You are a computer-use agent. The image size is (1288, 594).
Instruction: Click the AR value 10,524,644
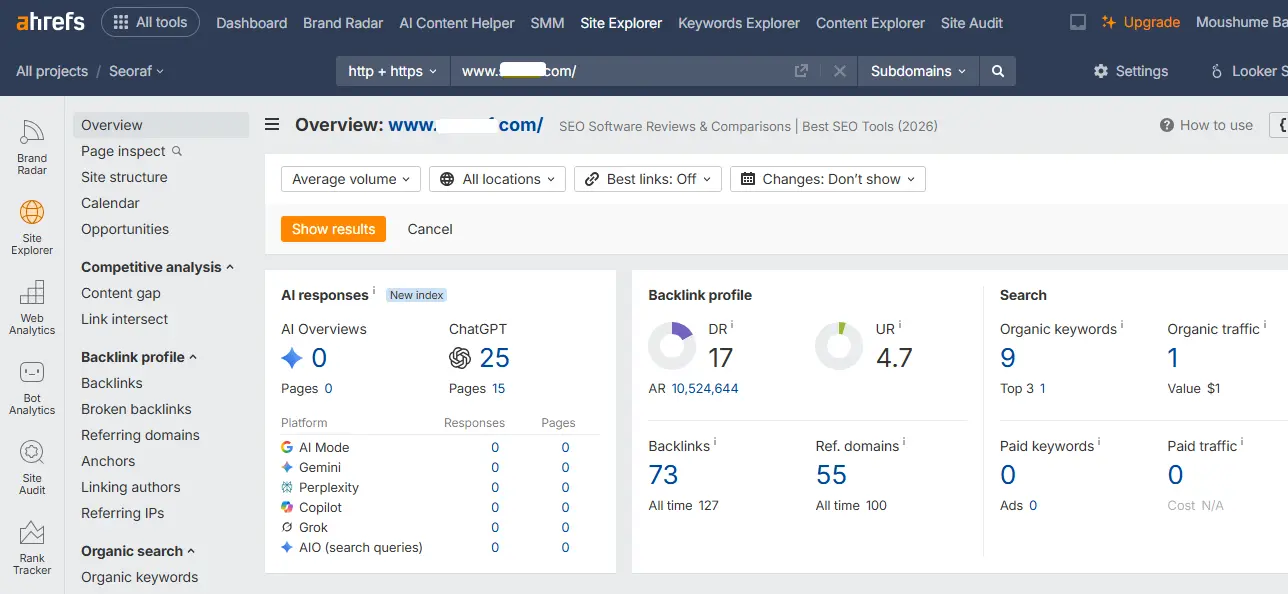[x=705, y=388]
